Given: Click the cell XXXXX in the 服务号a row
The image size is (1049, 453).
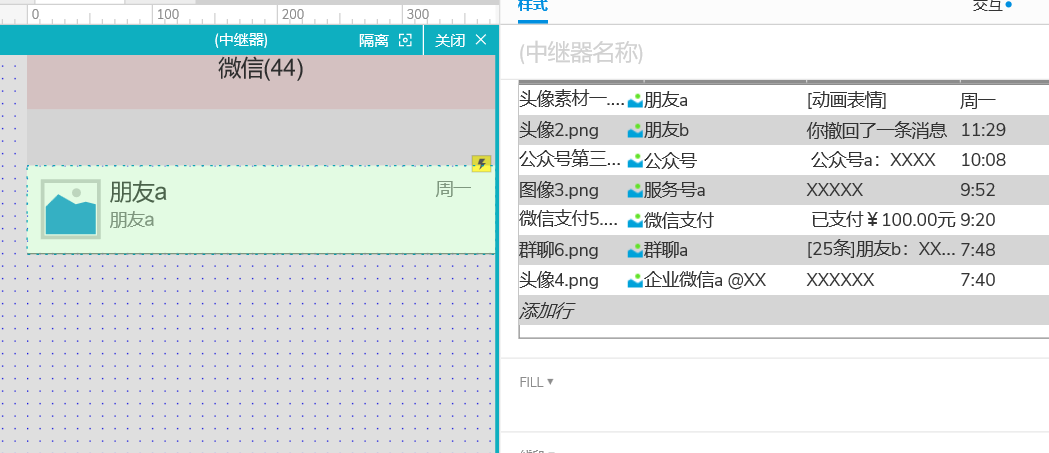Looking at the screenshot, I should 835,190.
